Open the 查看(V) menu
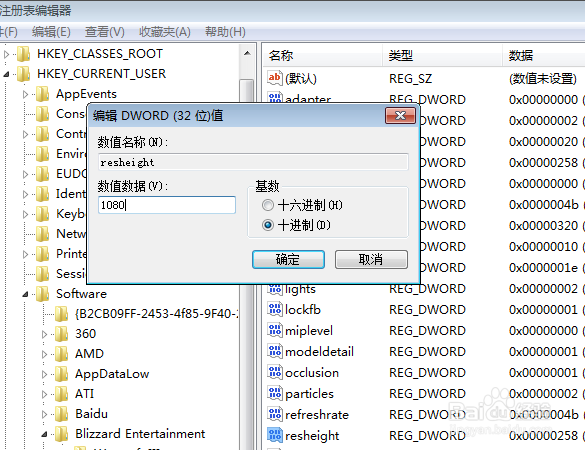Image resolution: width=585 pixels, height=450 pixels. pyautogui.click(x=104, y=32)
